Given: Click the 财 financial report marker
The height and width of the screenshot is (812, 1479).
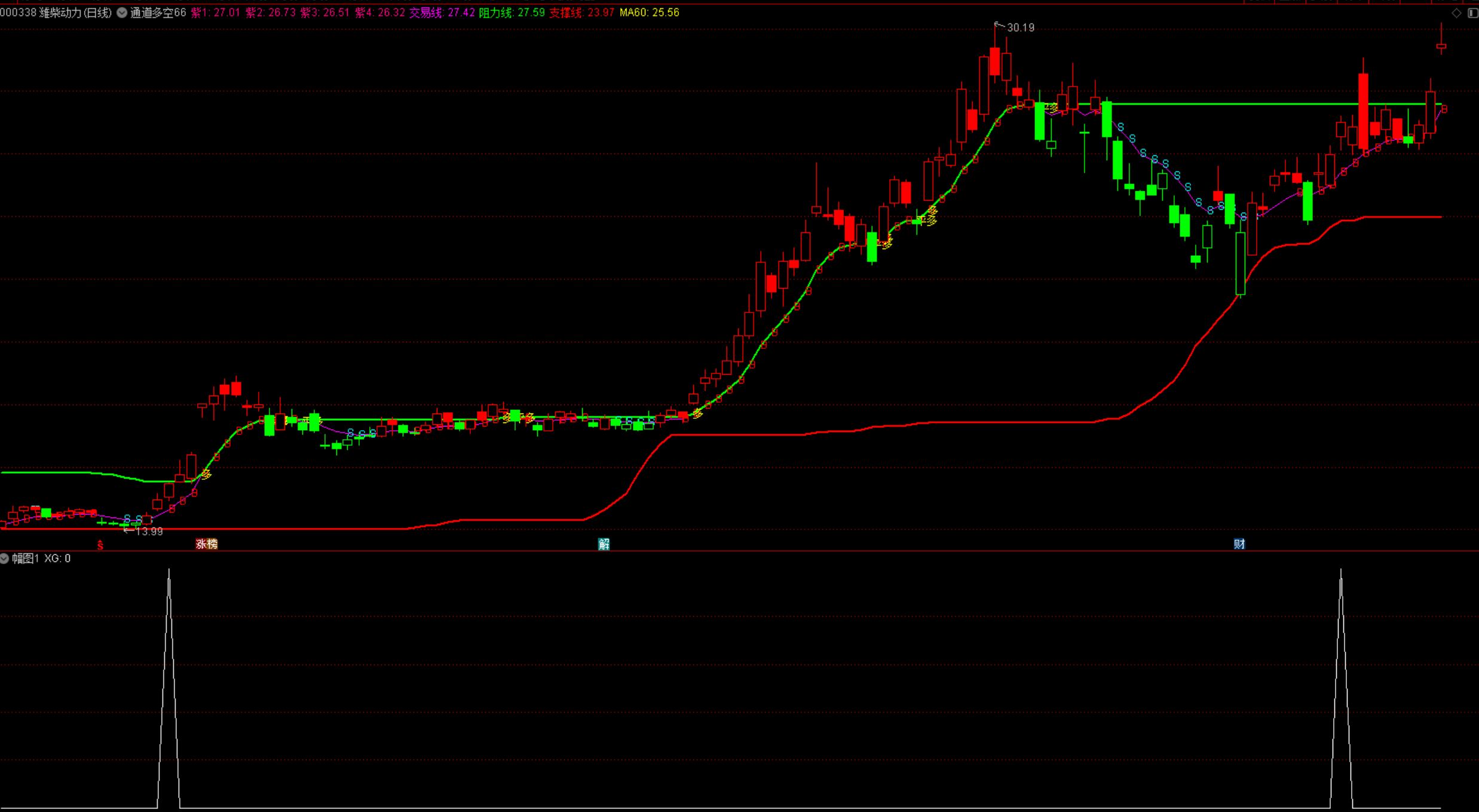Looking at the screenshot, I should [x=1239, y=544].
